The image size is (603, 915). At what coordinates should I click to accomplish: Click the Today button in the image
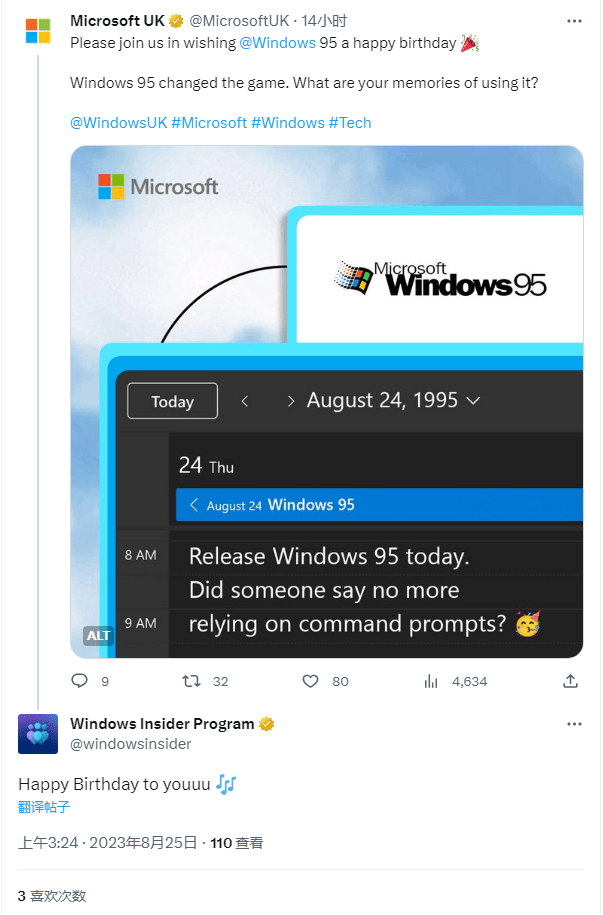[172, 401]
